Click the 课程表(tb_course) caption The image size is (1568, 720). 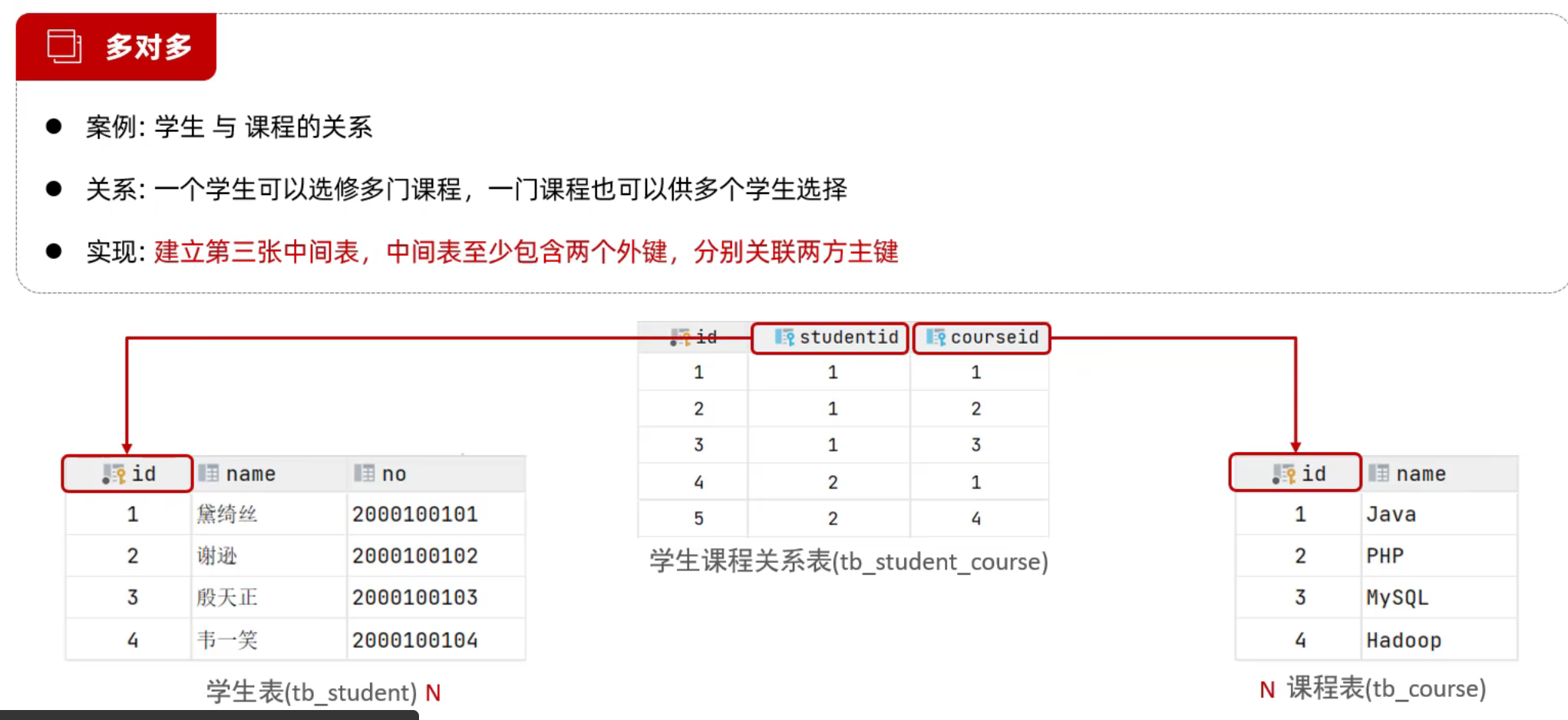click(x=1386, y=688)
